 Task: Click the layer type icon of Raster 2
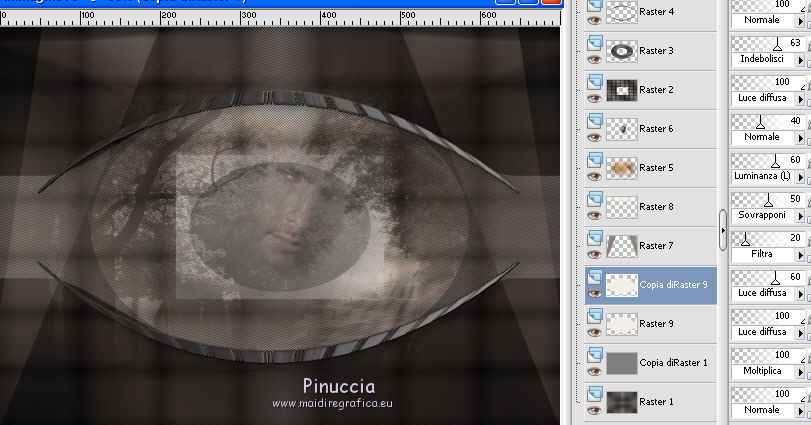(x=595, y=81)
